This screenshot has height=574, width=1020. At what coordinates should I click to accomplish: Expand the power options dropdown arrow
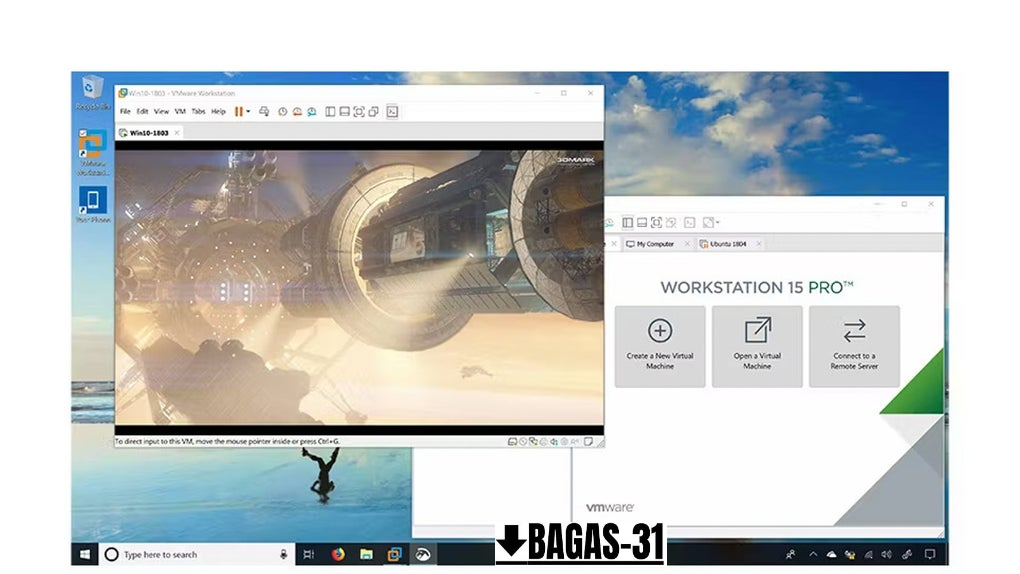click(x=248, y=111)
